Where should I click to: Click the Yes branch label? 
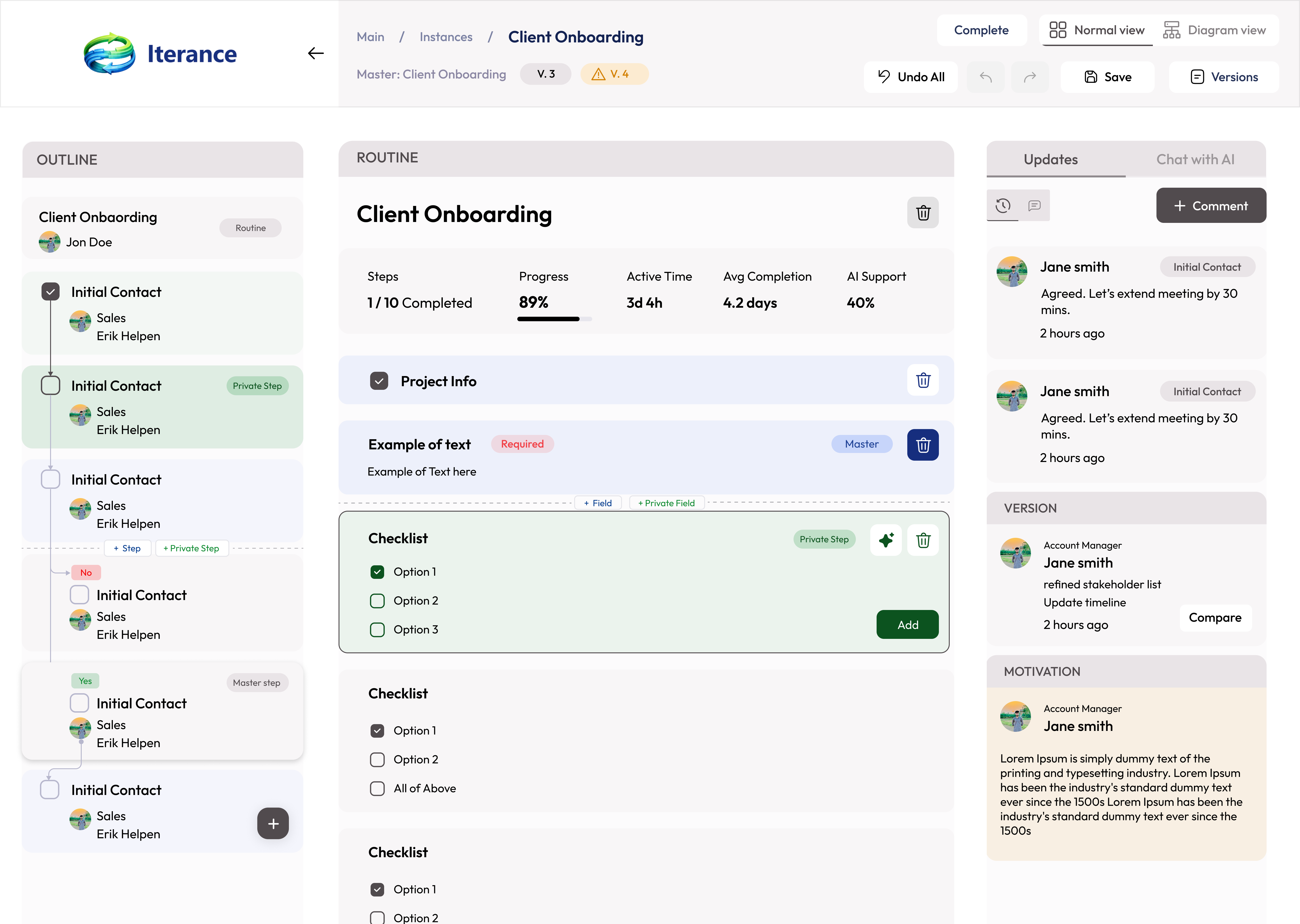(x=85, y=681)
